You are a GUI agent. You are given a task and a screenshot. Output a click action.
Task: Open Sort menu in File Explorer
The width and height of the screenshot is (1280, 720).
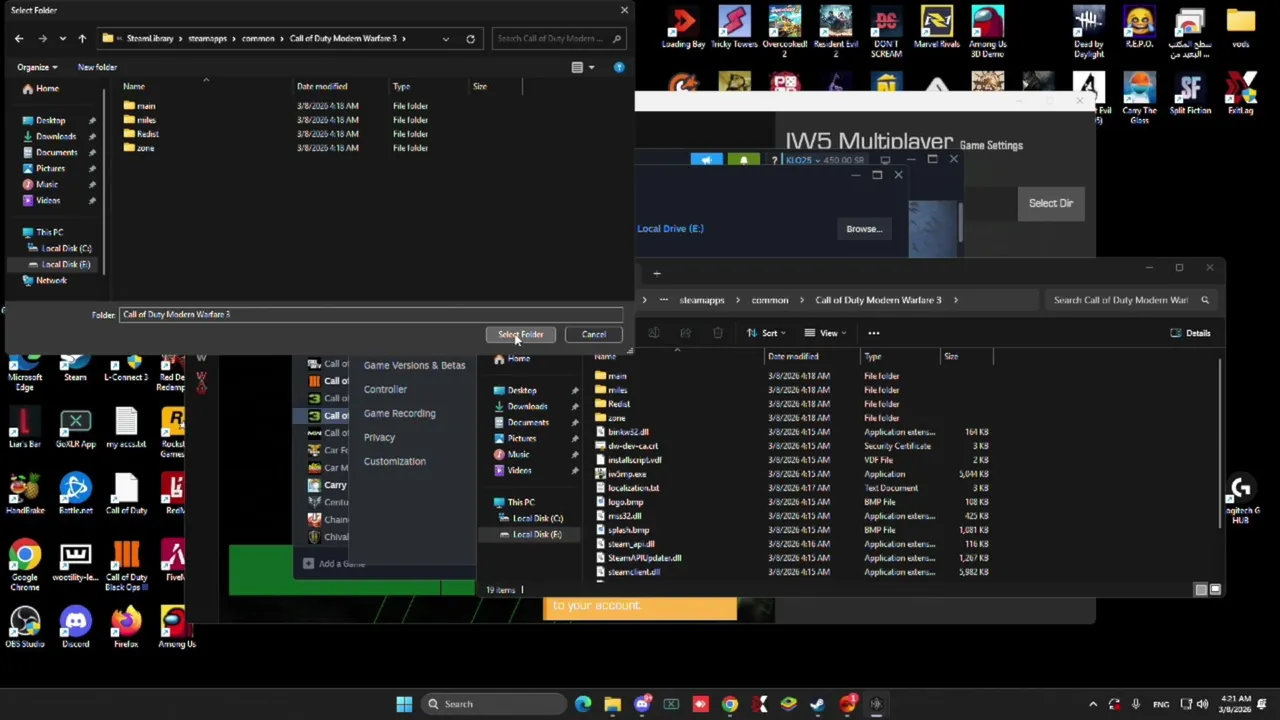768,333
